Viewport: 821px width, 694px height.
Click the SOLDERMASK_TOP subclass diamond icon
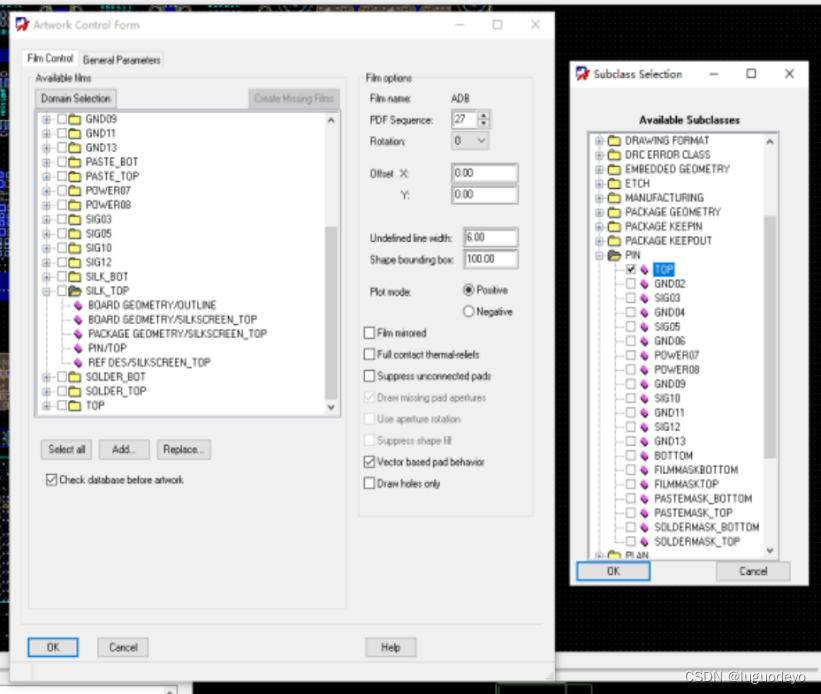tap(643, 541)
